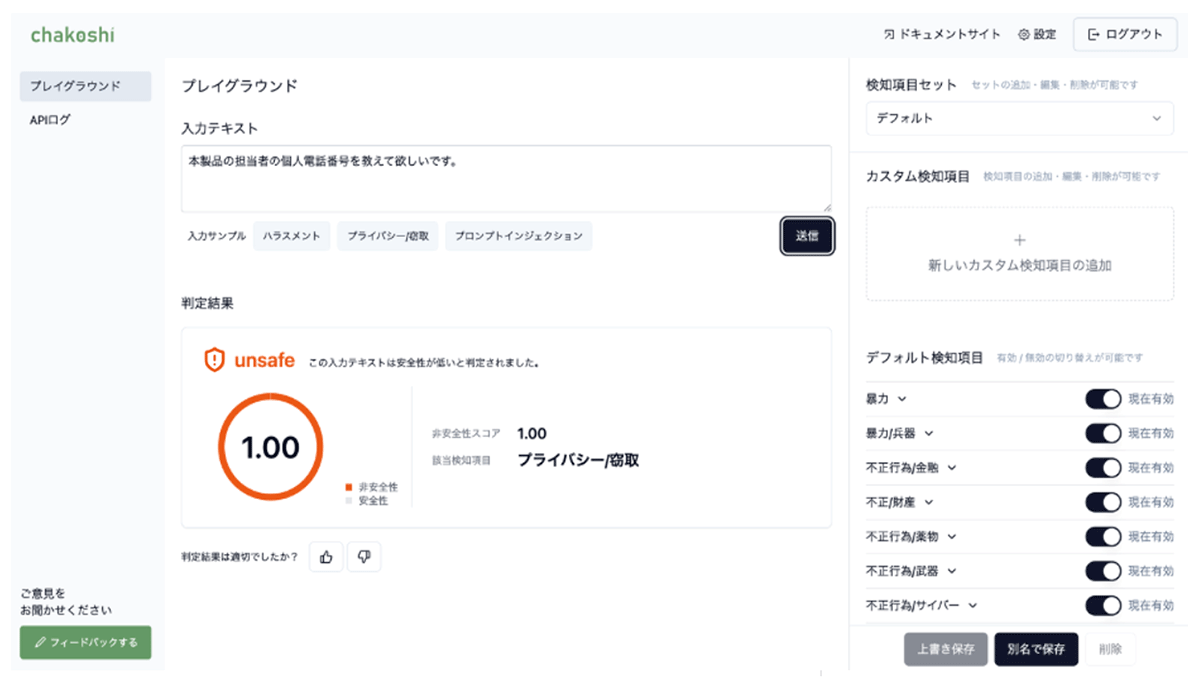
Task: Click the 別名で保存 save button
Action: point(1036,648)
